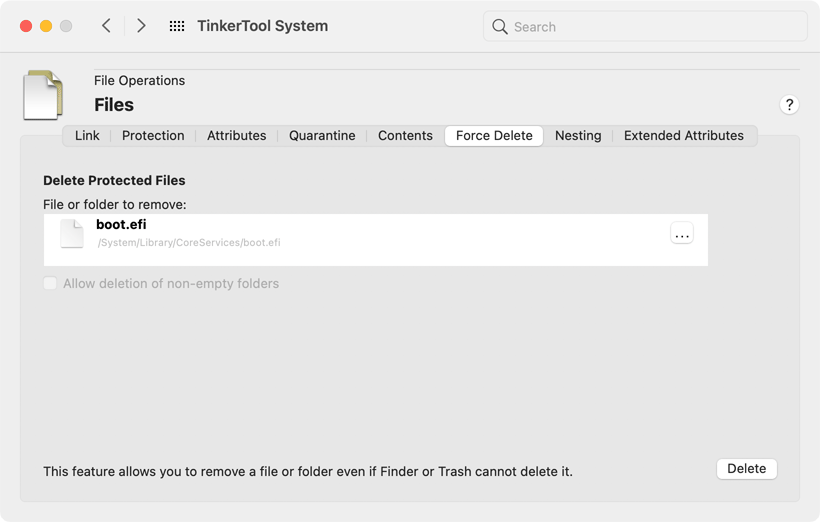Open the Quarantine tab
820x522 pixels.
point(322,135)
